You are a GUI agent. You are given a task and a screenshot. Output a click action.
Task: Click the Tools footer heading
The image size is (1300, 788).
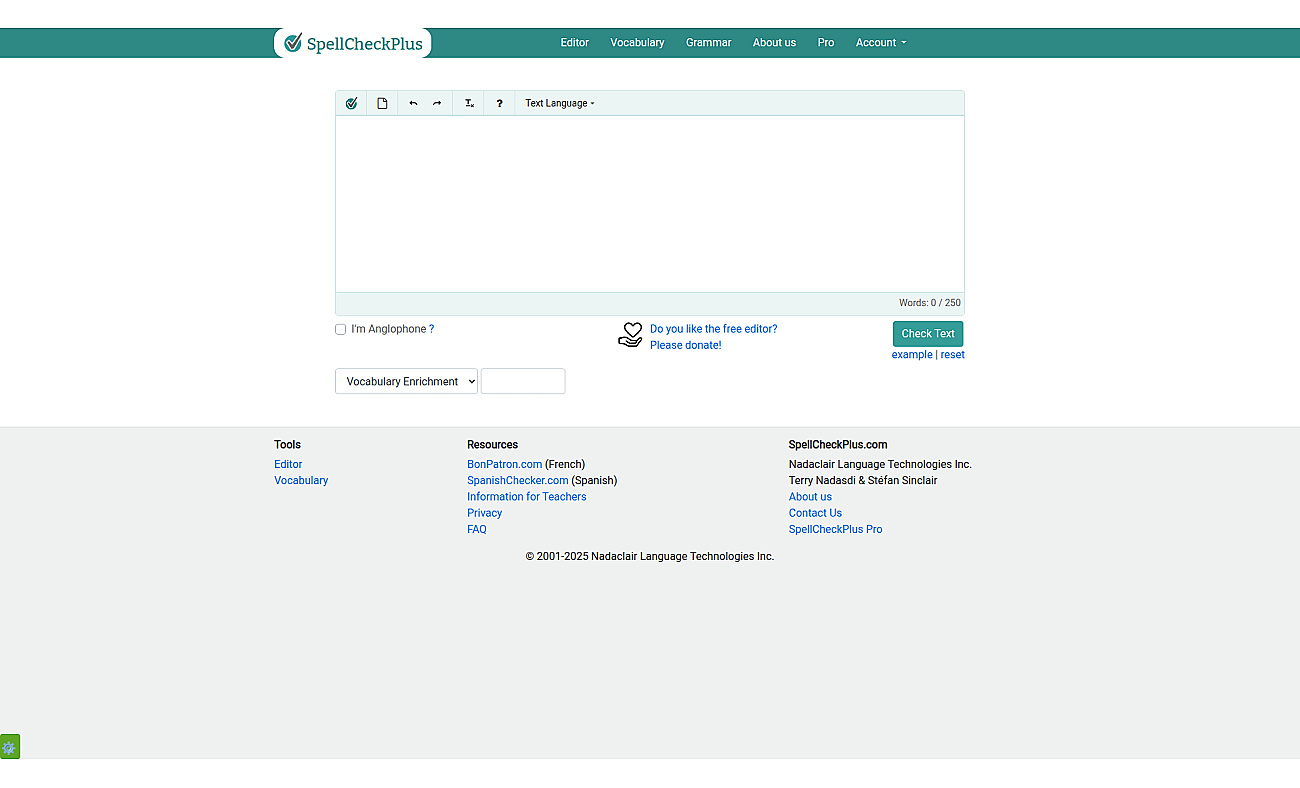[x=287, y=445]
